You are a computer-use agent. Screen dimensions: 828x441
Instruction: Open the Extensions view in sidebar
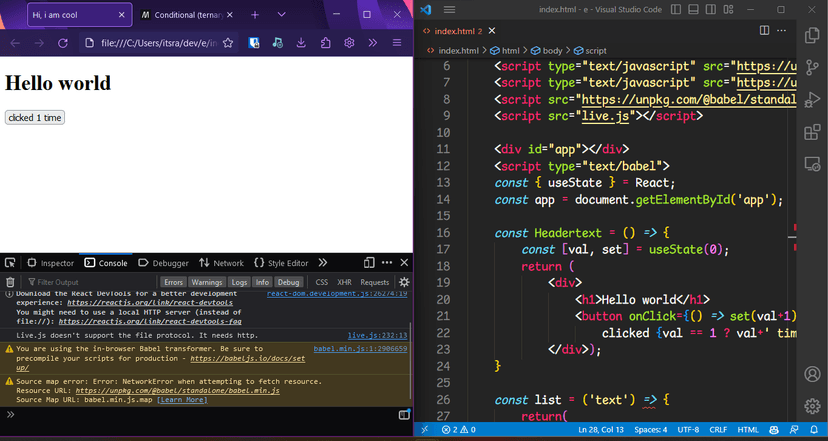(811, 132)
